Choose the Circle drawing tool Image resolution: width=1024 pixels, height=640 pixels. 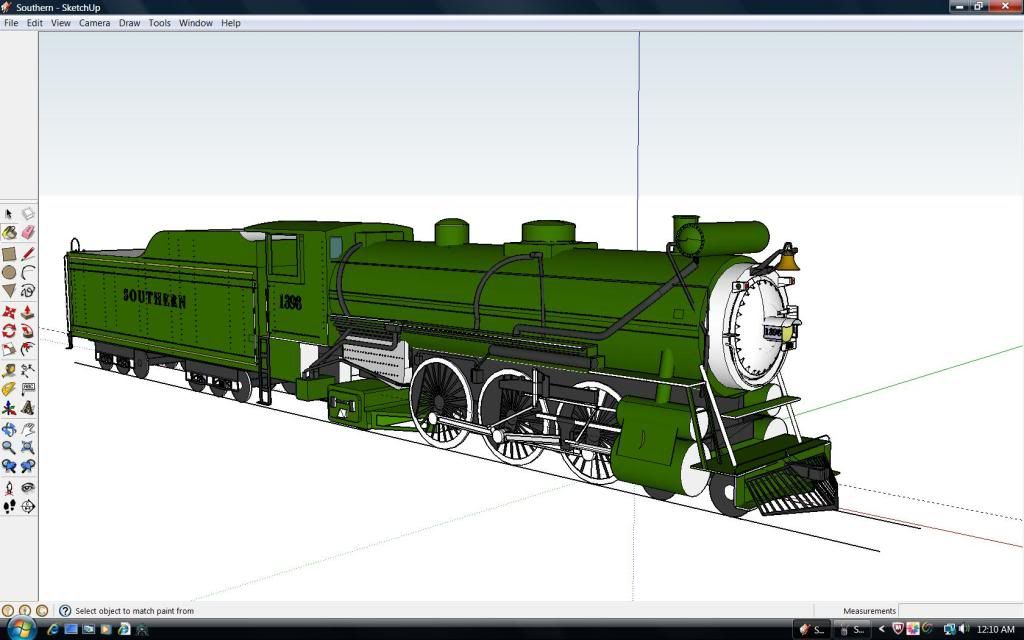click(x=8, y=272)
